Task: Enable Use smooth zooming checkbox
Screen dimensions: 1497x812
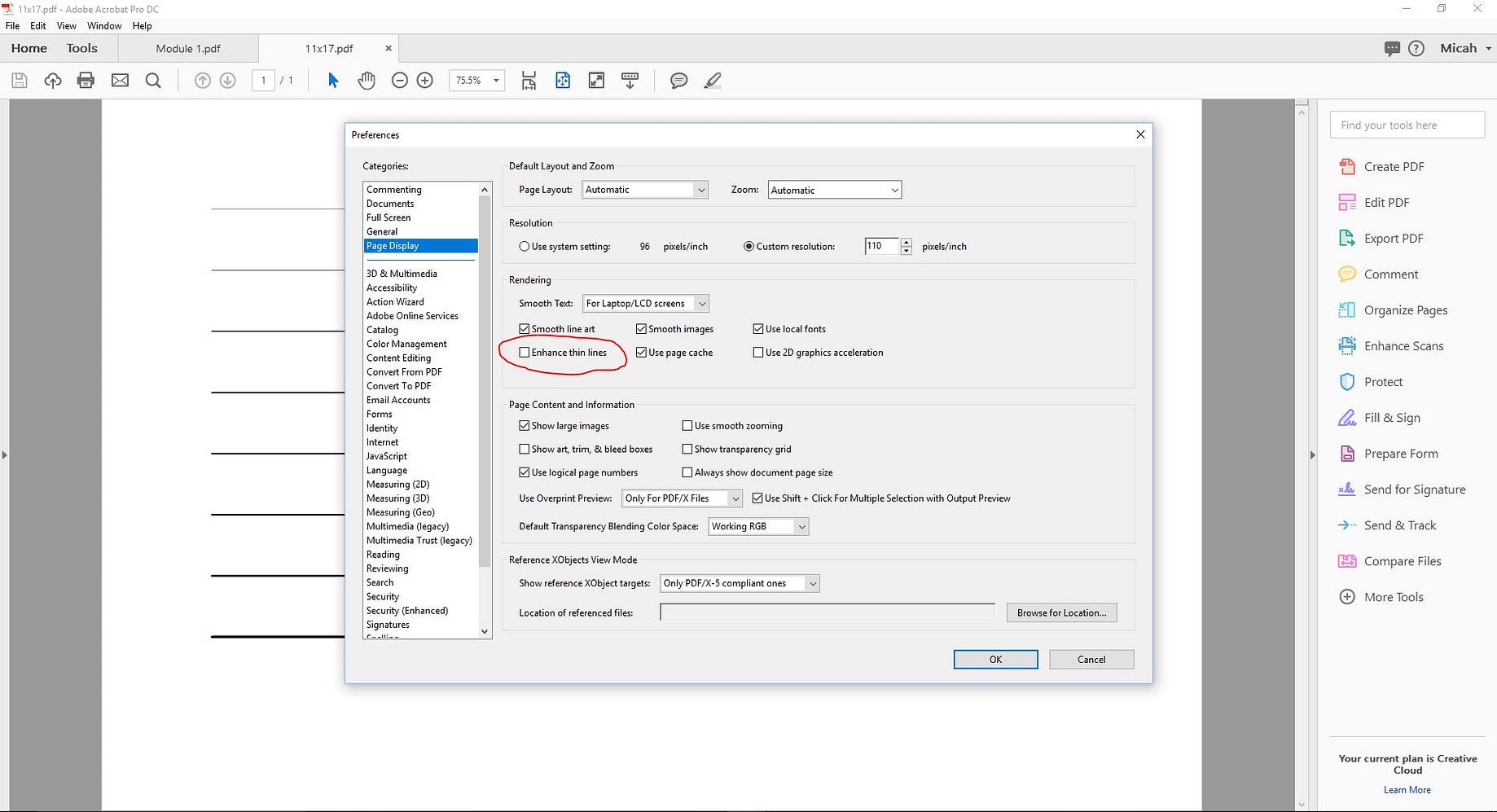Action: coord(687,426)
